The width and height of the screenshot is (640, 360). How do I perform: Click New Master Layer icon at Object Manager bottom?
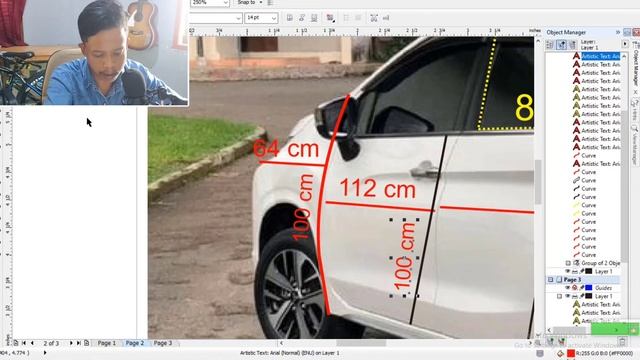pyautogui.click(x=562, y=340)
